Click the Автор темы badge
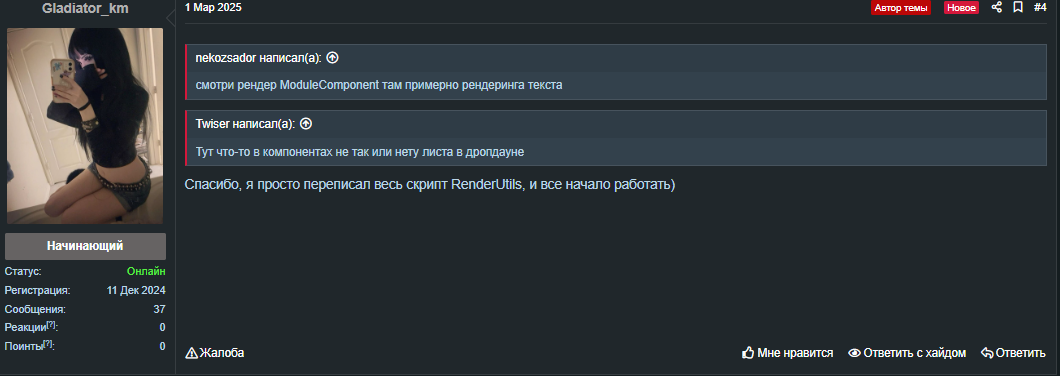 tap(901, 8)
